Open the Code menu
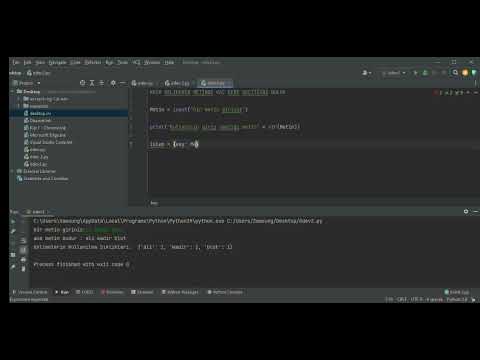Viewport: 480px width, 360px height. (75, 62)
